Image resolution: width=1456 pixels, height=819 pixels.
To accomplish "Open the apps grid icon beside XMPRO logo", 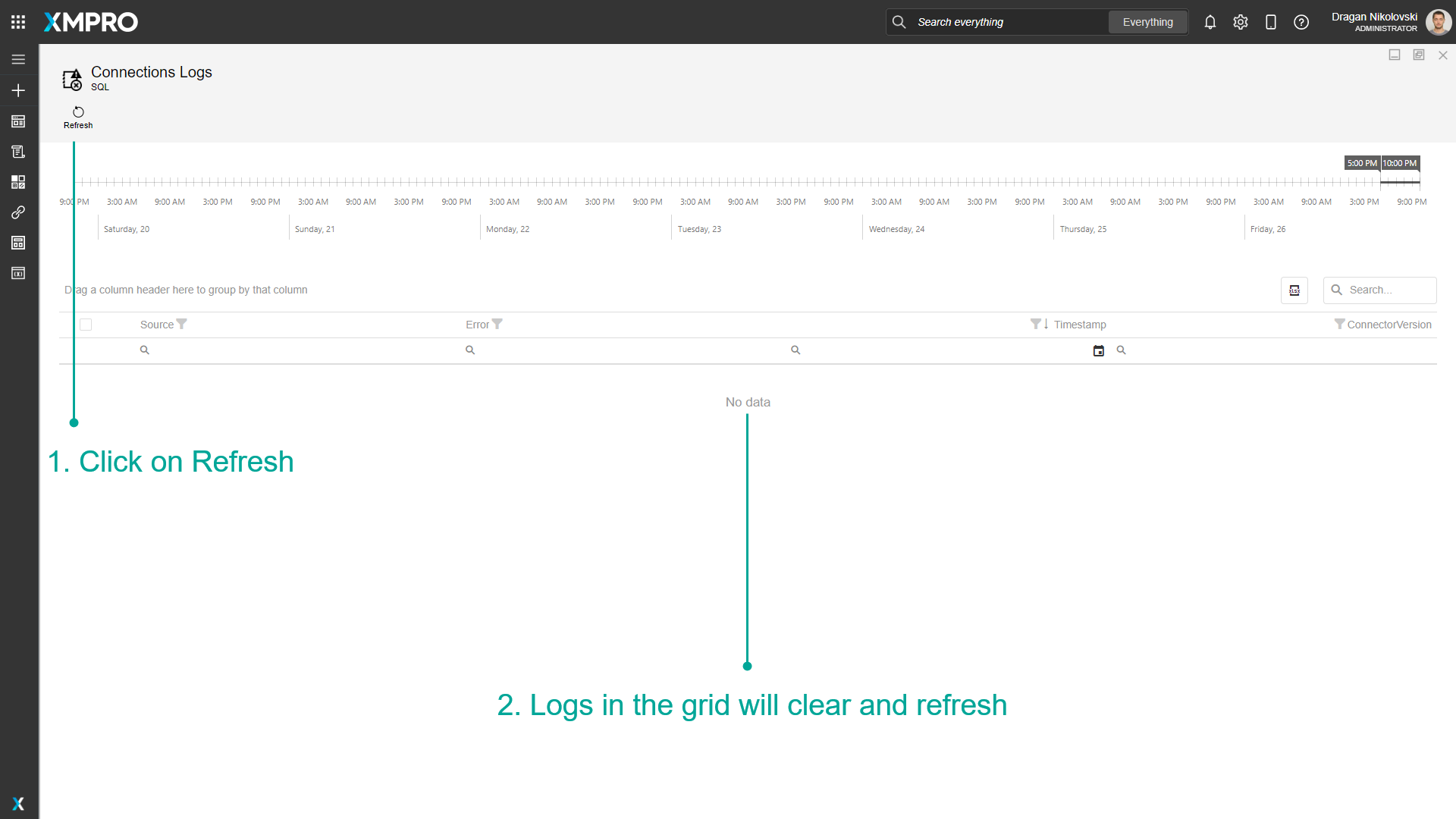I will (17, 21).
